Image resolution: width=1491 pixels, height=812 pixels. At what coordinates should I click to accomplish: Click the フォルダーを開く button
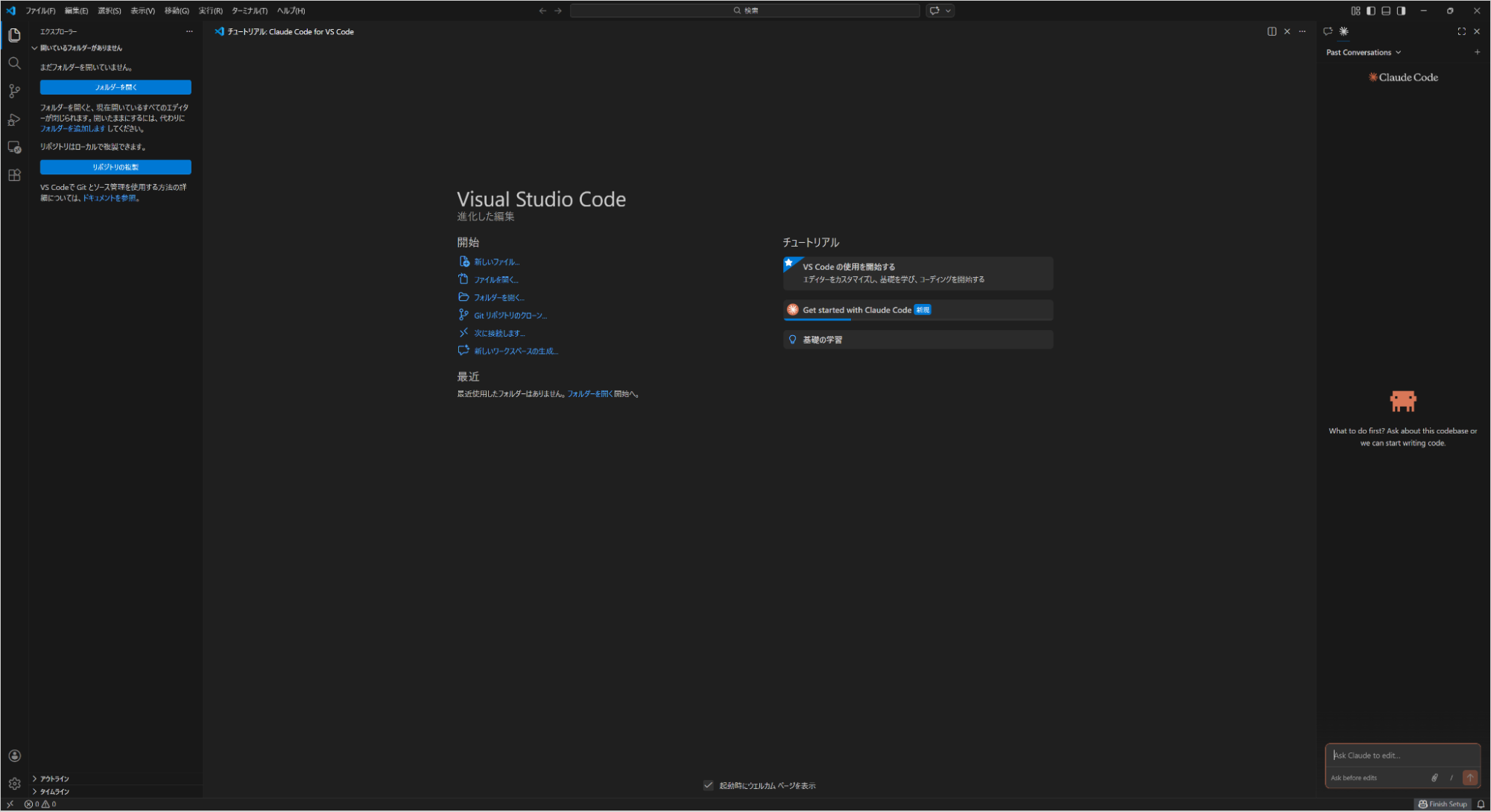(x=115, y=87)
